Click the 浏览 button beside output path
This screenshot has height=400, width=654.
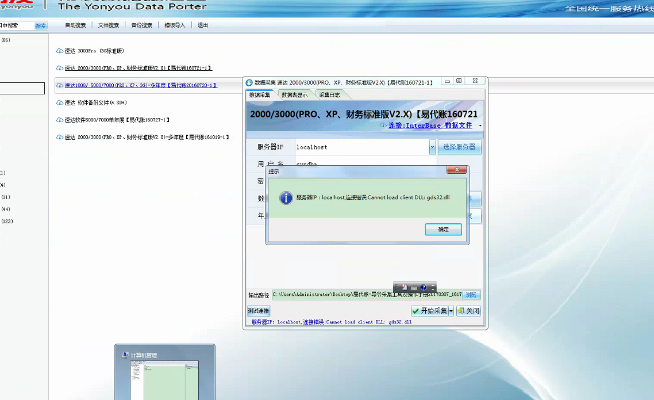(x=472, y=295)
